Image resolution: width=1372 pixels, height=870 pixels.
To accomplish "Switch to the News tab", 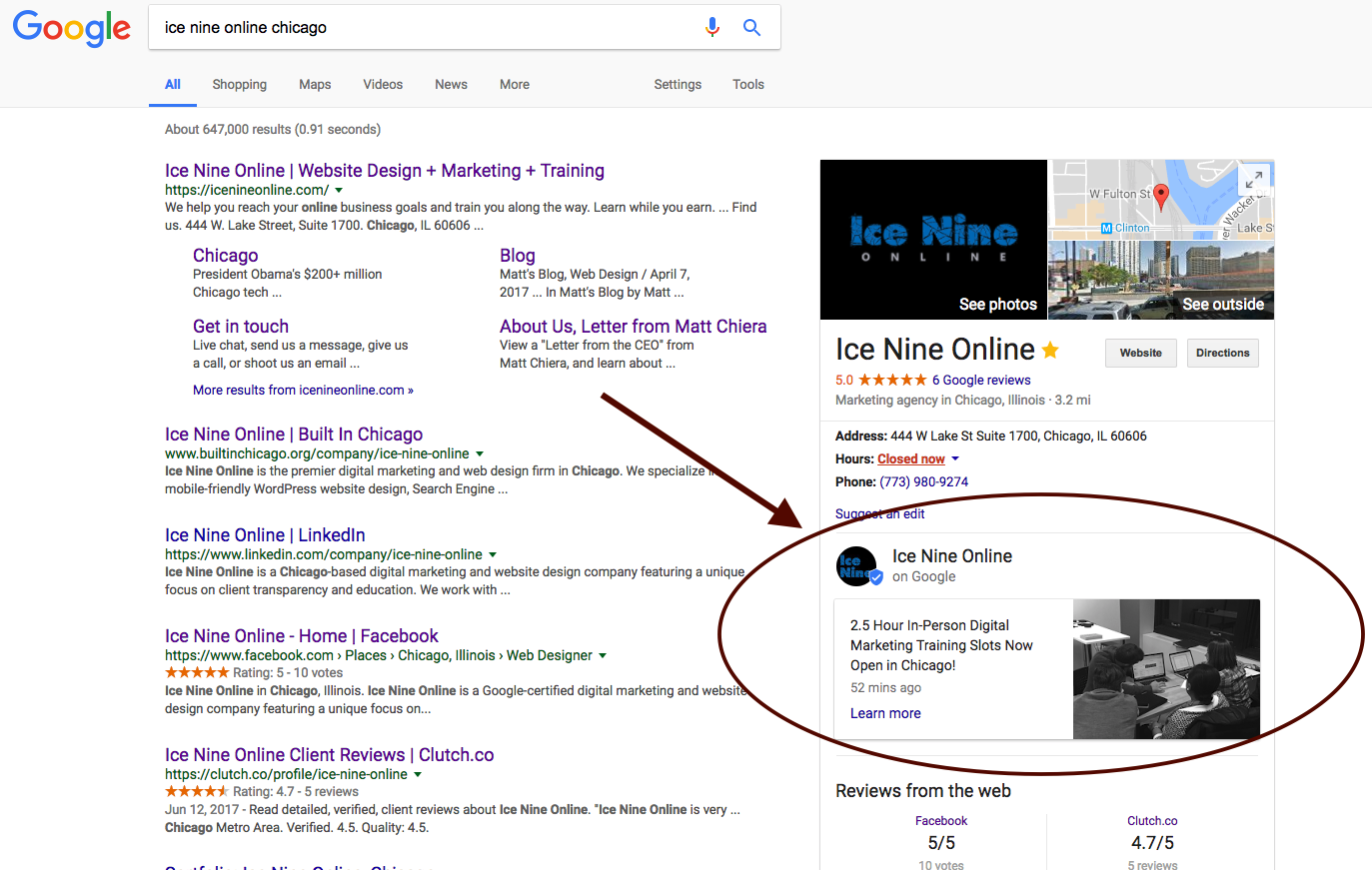I will point(451,85).
